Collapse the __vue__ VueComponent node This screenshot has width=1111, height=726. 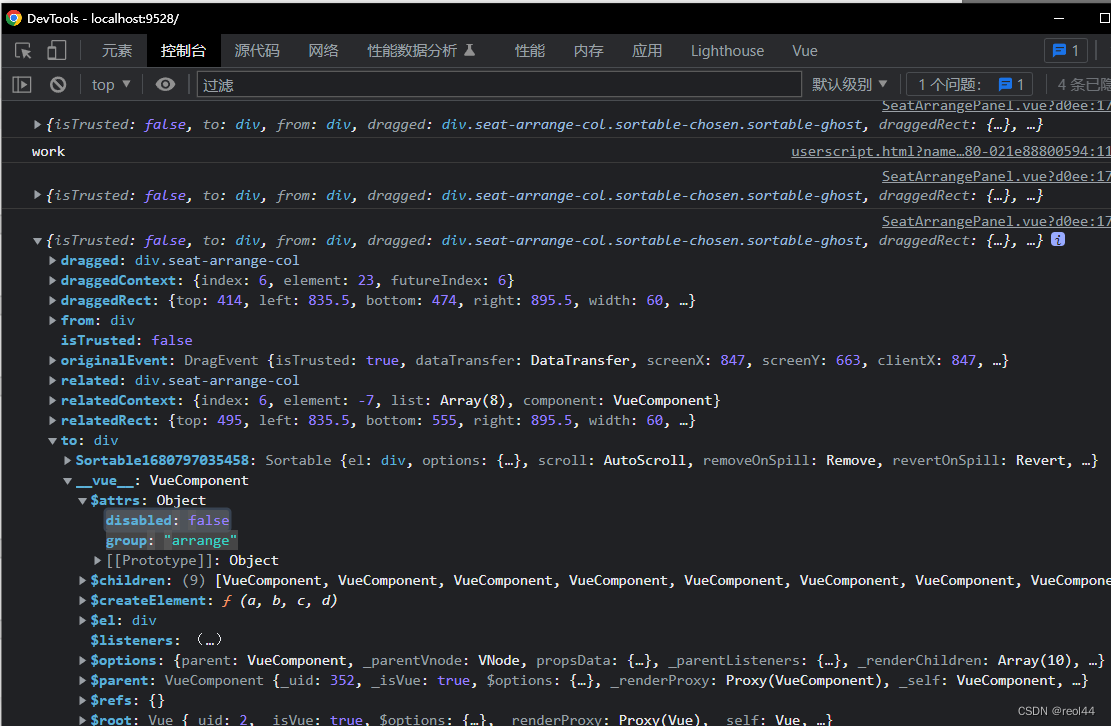[67, 480]
